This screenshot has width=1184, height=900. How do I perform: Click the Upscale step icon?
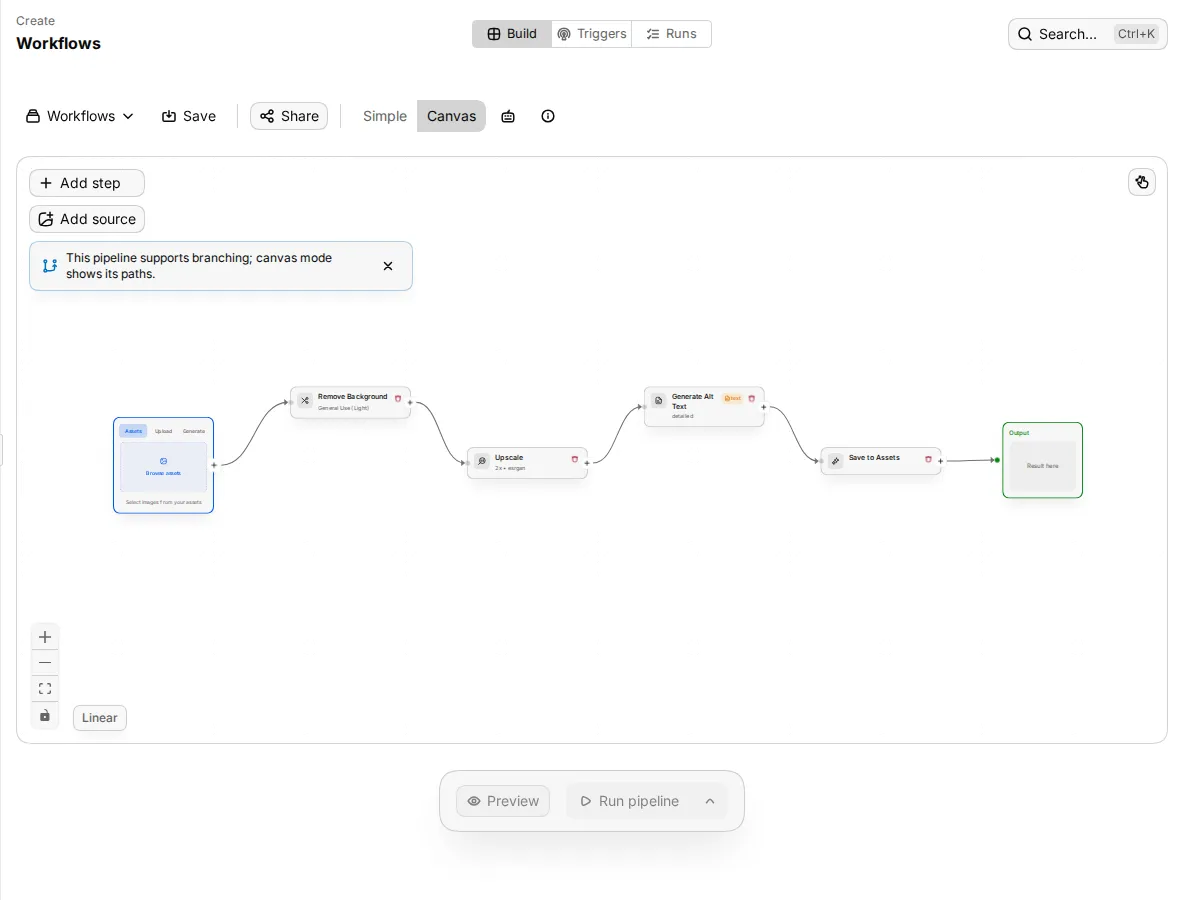tap(482, 461)
